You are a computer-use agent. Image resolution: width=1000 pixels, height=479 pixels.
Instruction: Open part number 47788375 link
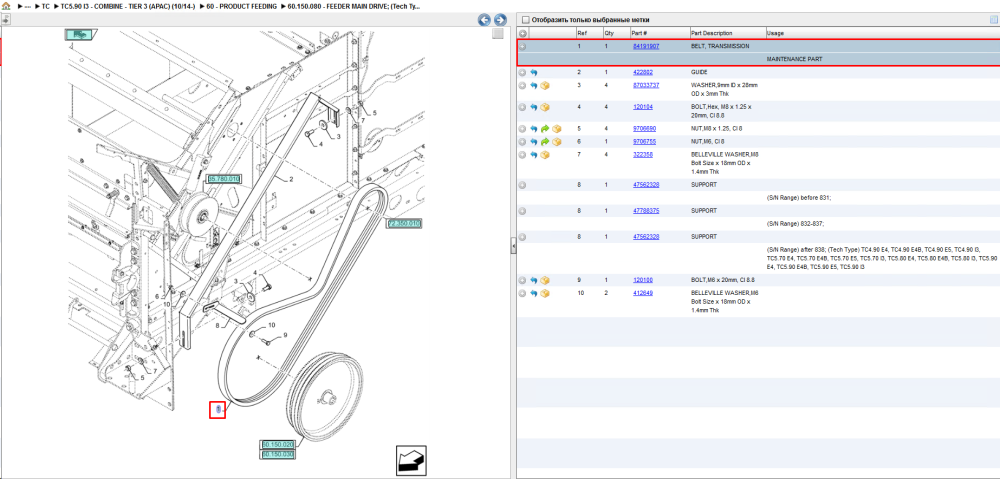coord(645,211)
